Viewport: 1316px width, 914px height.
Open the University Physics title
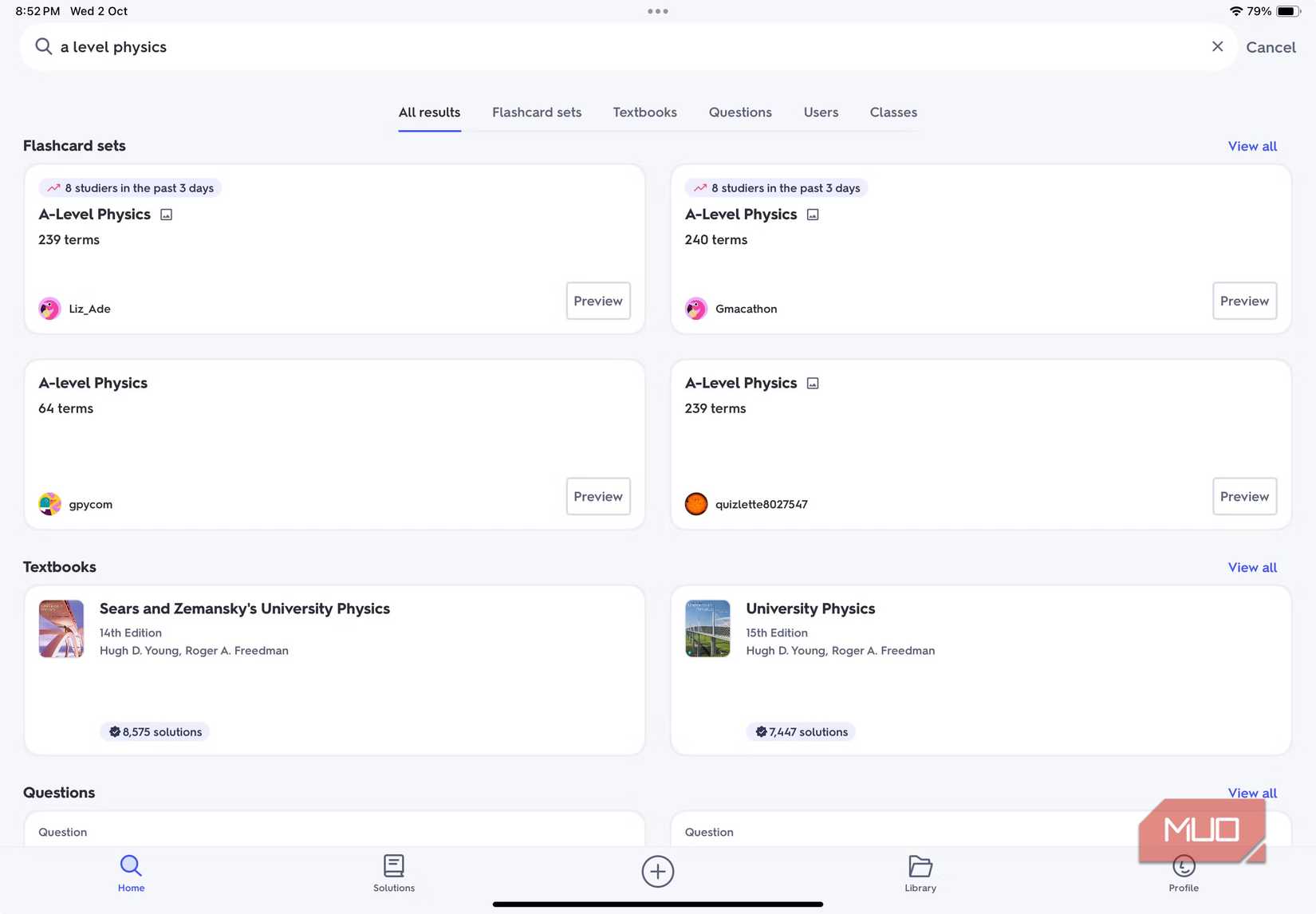[810, 609]
